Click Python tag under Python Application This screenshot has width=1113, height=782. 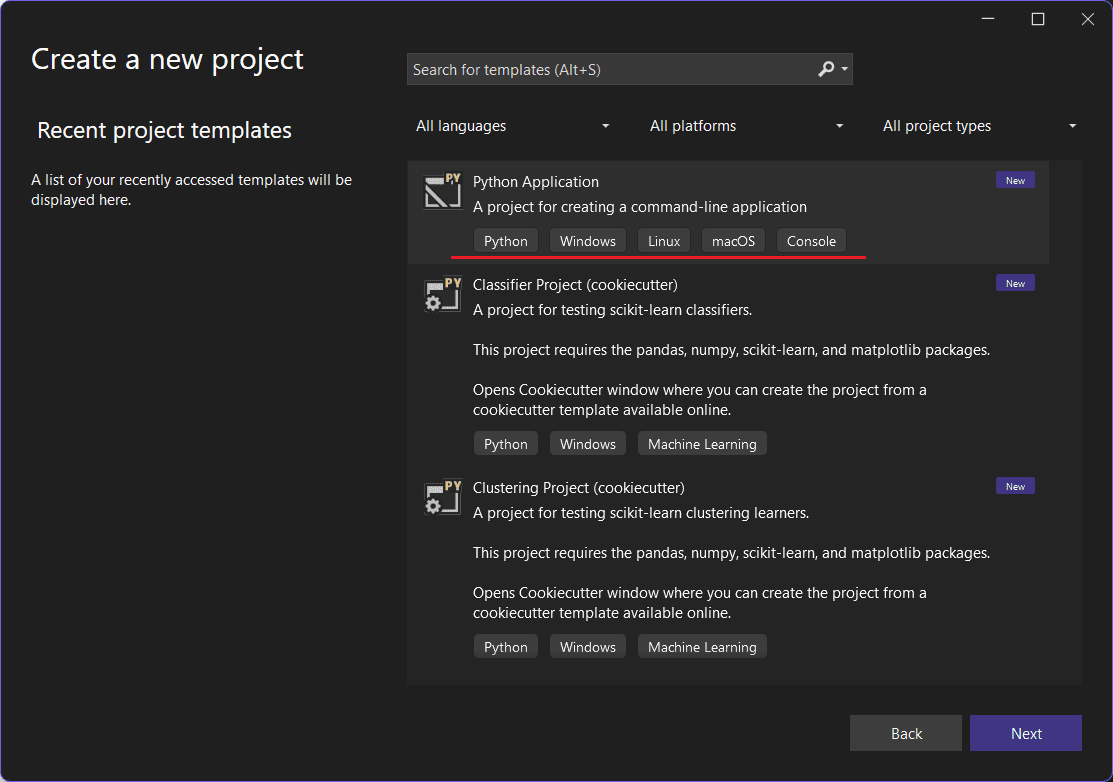(505, 241)
